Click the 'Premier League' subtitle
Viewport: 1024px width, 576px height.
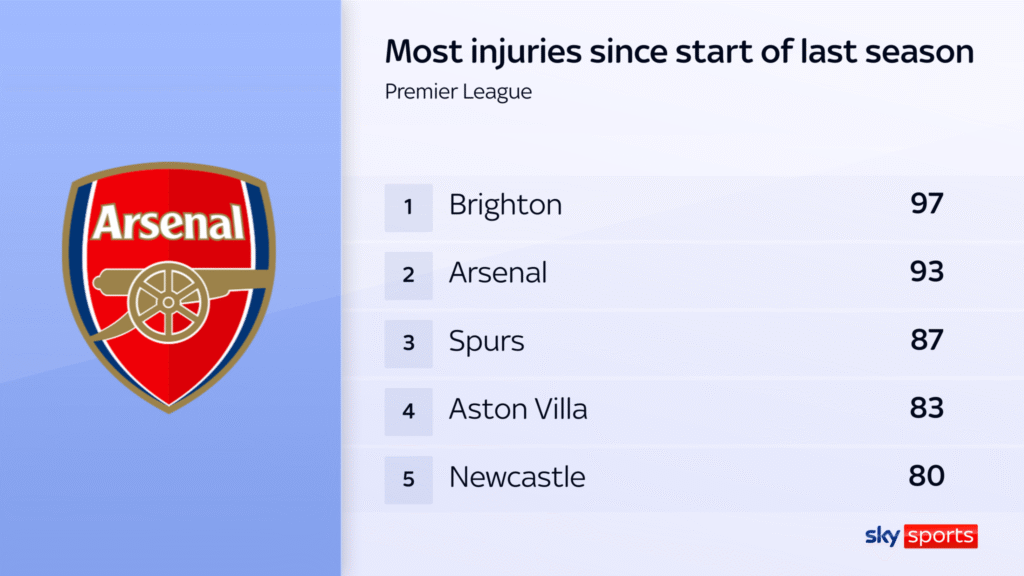pos(458,92)
